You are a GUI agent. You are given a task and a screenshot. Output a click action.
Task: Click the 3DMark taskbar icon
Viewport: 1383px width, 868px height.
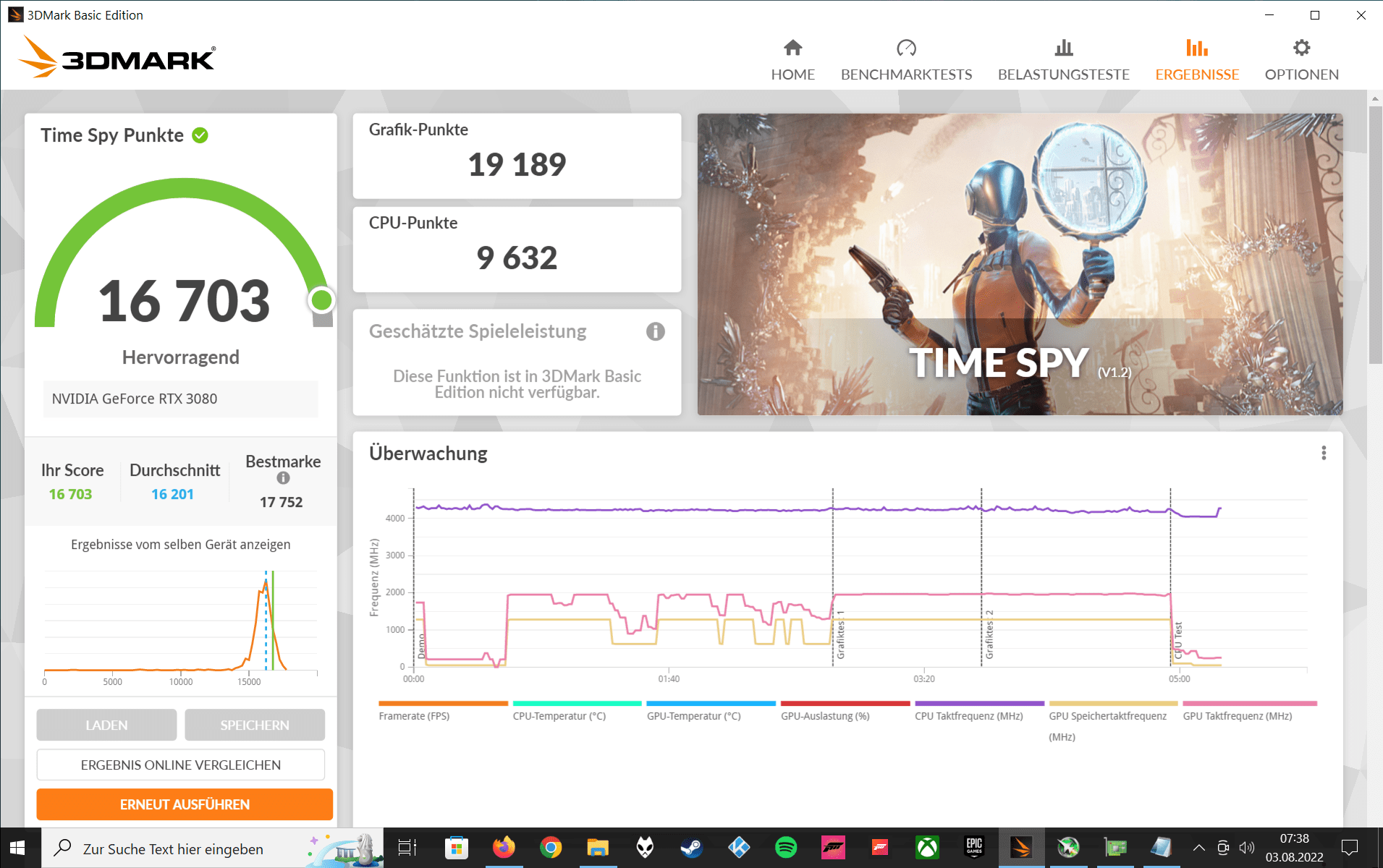(x=1021, y=848)
